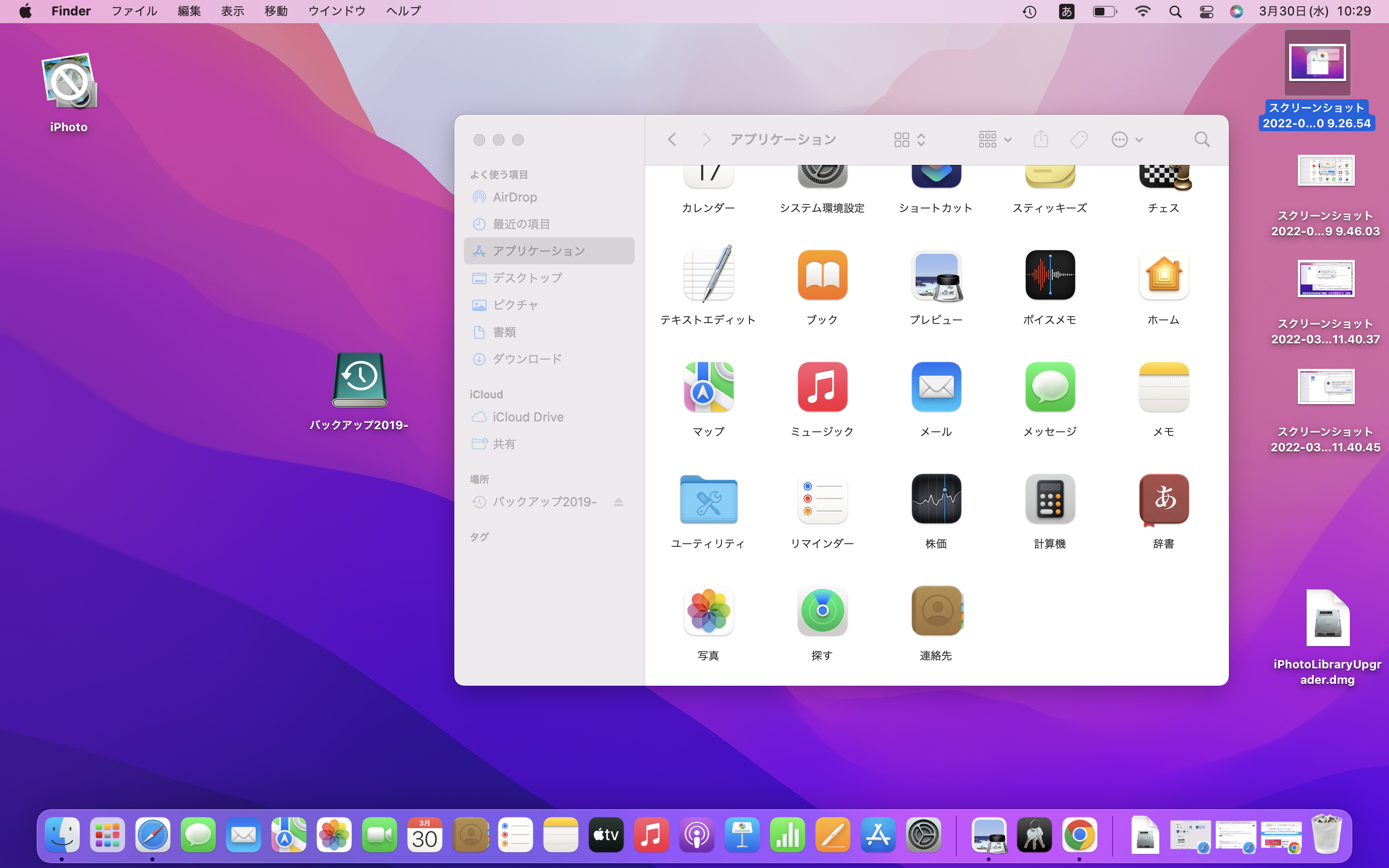Open the Utilities (ユーティリティ) folder
Viewport: 1389px width, 868px height.
[708, 499]
